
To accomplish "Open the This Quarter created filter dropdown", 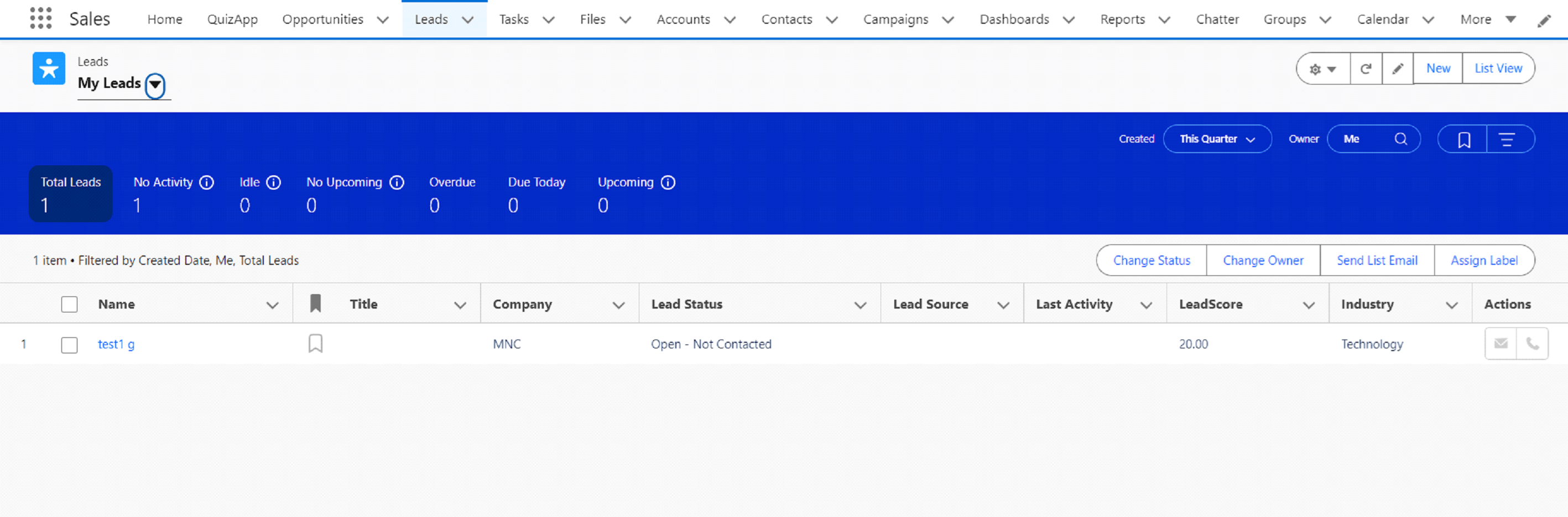I will [x=1217, y=139].
